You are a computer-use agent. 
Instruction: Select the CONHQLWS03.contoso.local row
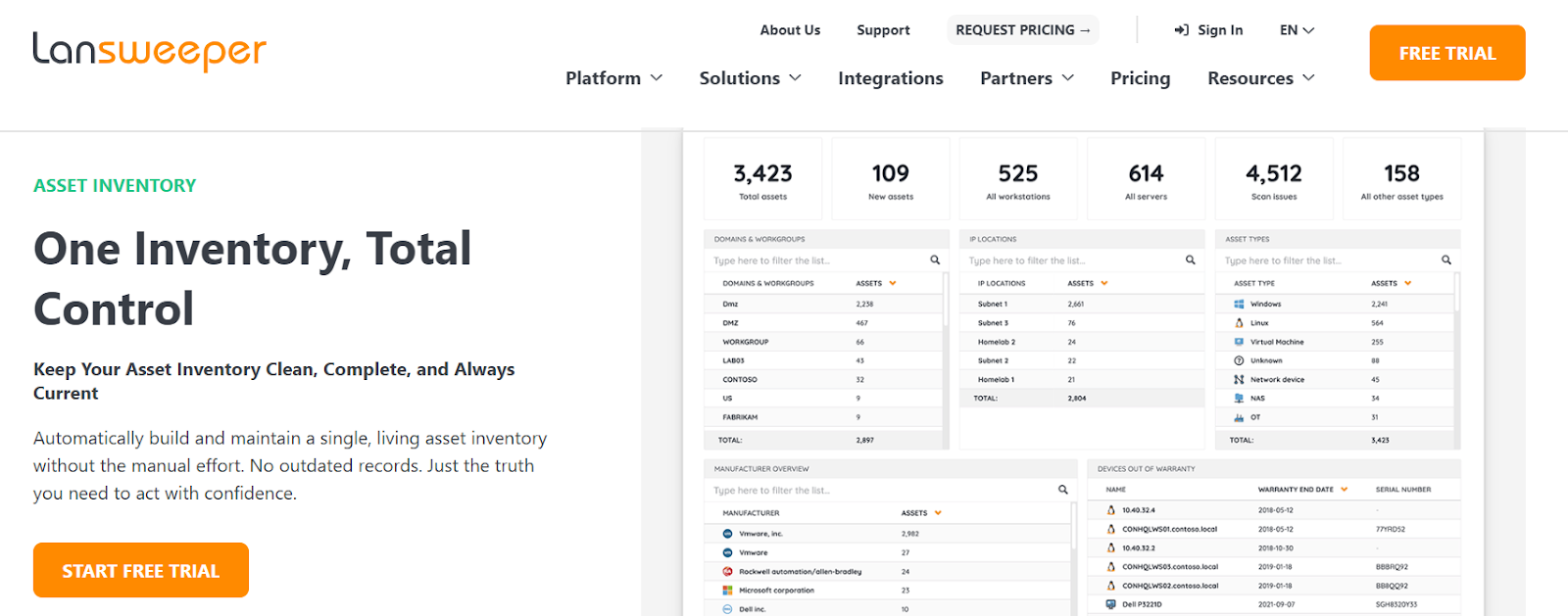(x=1274, y=567)
